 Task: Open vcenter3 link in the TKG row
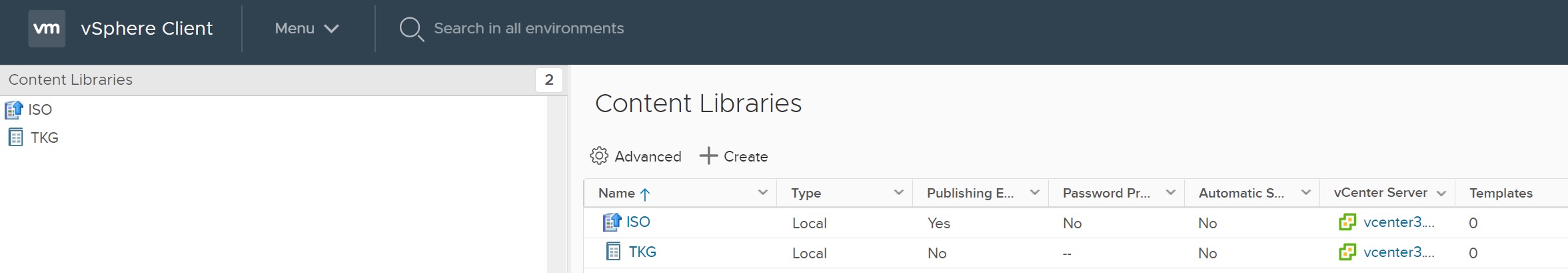(x=1398, y=252)
